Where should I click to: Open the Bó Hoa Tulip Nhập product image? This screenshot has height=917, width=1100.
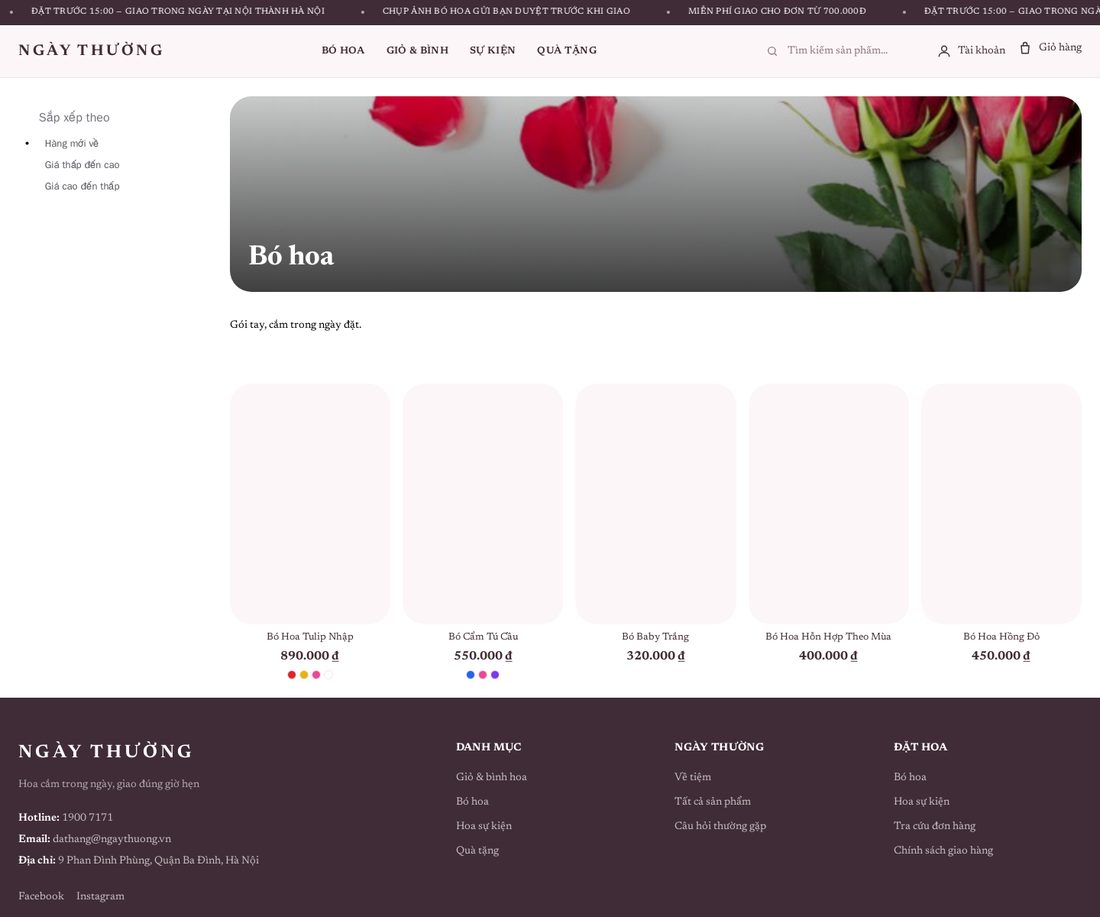(x=310, y=504)
